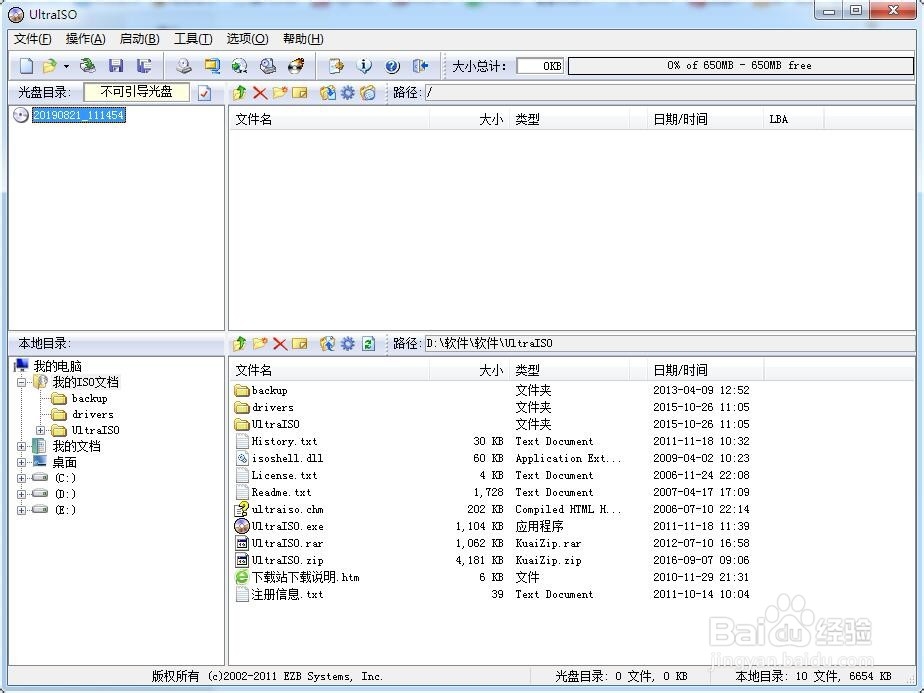This screenshot has height=693, width=924.
Task: Select ultraiso.chm in the local file list
Action: (x=288, y=509)
